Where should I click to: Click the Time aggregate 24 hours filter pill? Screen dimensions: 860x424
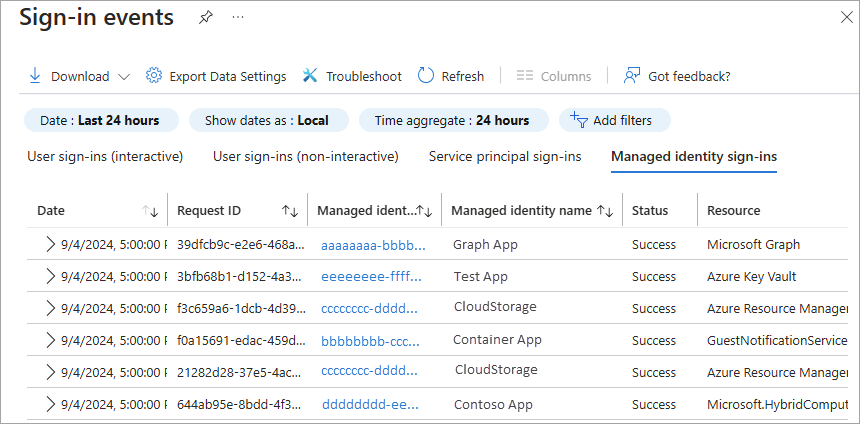pos(453,121)
